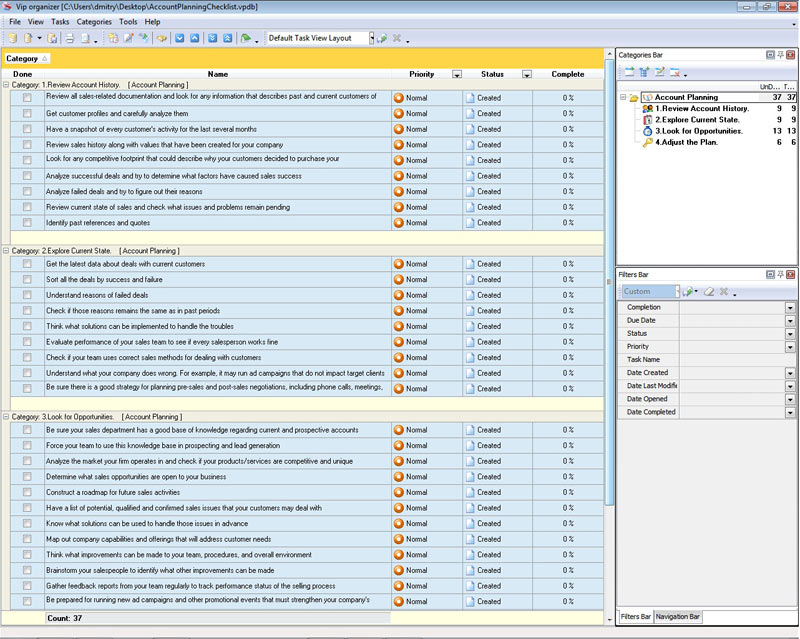Switch to the Navigation Bar tab
The width and height of the screenshot is (800, 639).
679,617
